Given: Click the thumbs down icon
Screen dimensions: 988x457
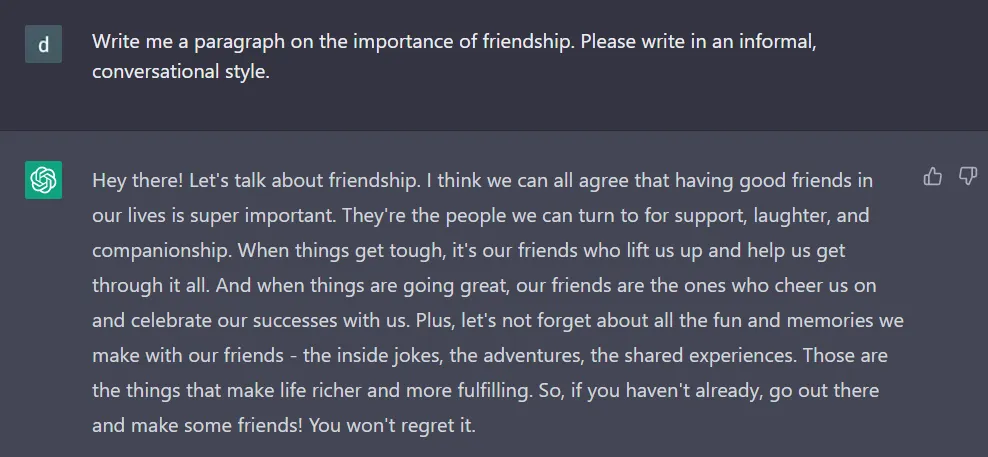Looking at the screenshot, I should (967, 177).
